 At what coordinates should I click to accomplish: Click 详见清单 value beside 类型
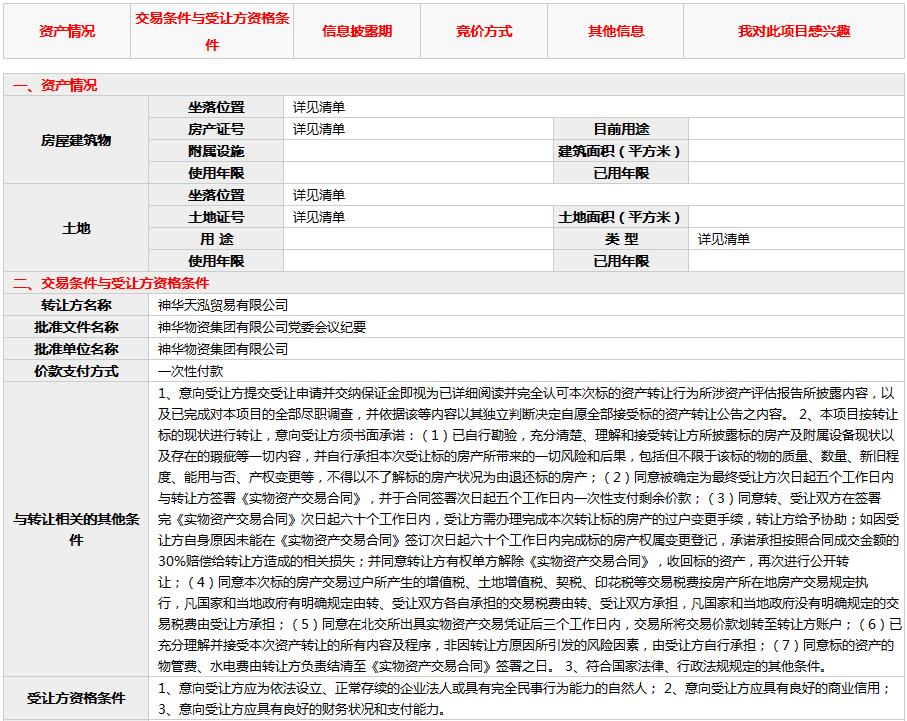pyautogui.click(x=724, y=239)
